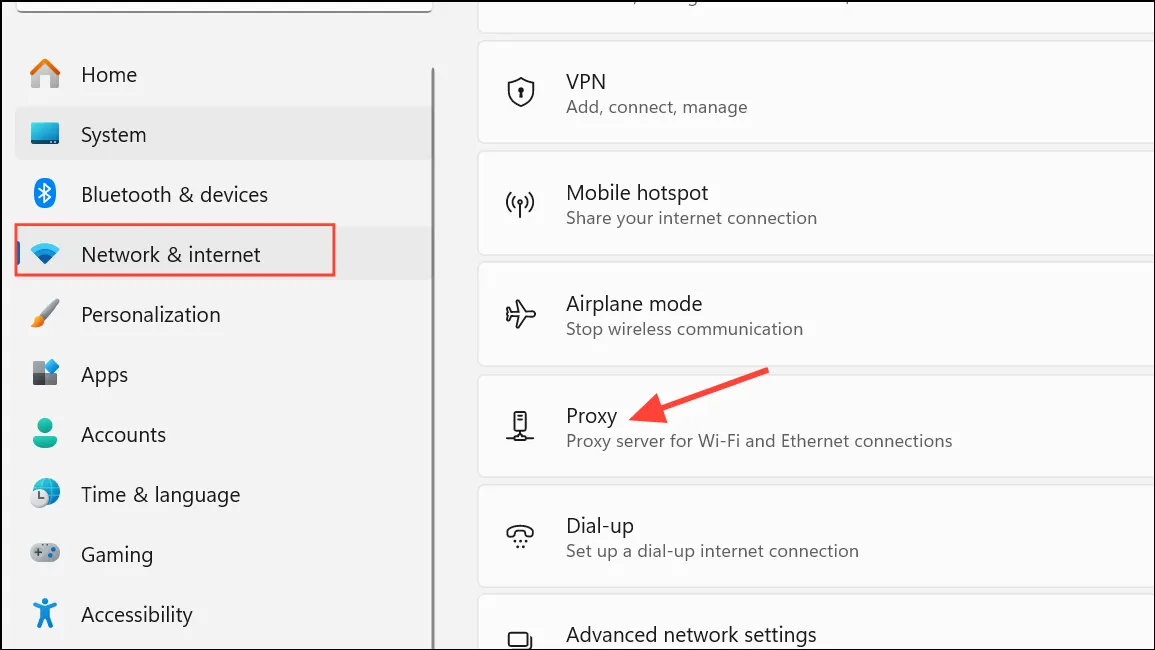
Task: Click the Home house icon
Action: [x=45, y=74]
